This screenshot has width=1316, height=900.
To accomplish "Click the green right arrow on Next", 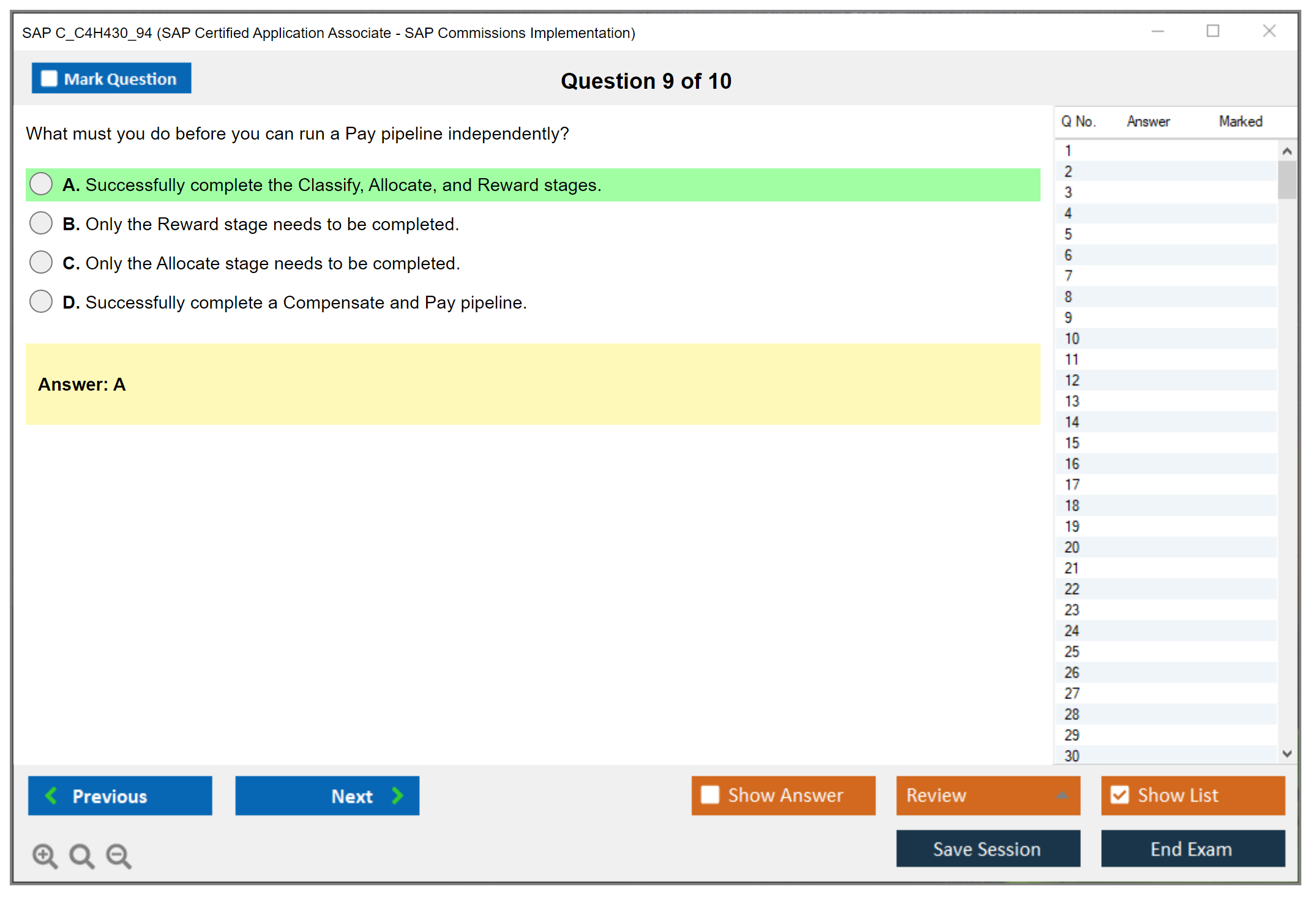I will pos(397,795).
